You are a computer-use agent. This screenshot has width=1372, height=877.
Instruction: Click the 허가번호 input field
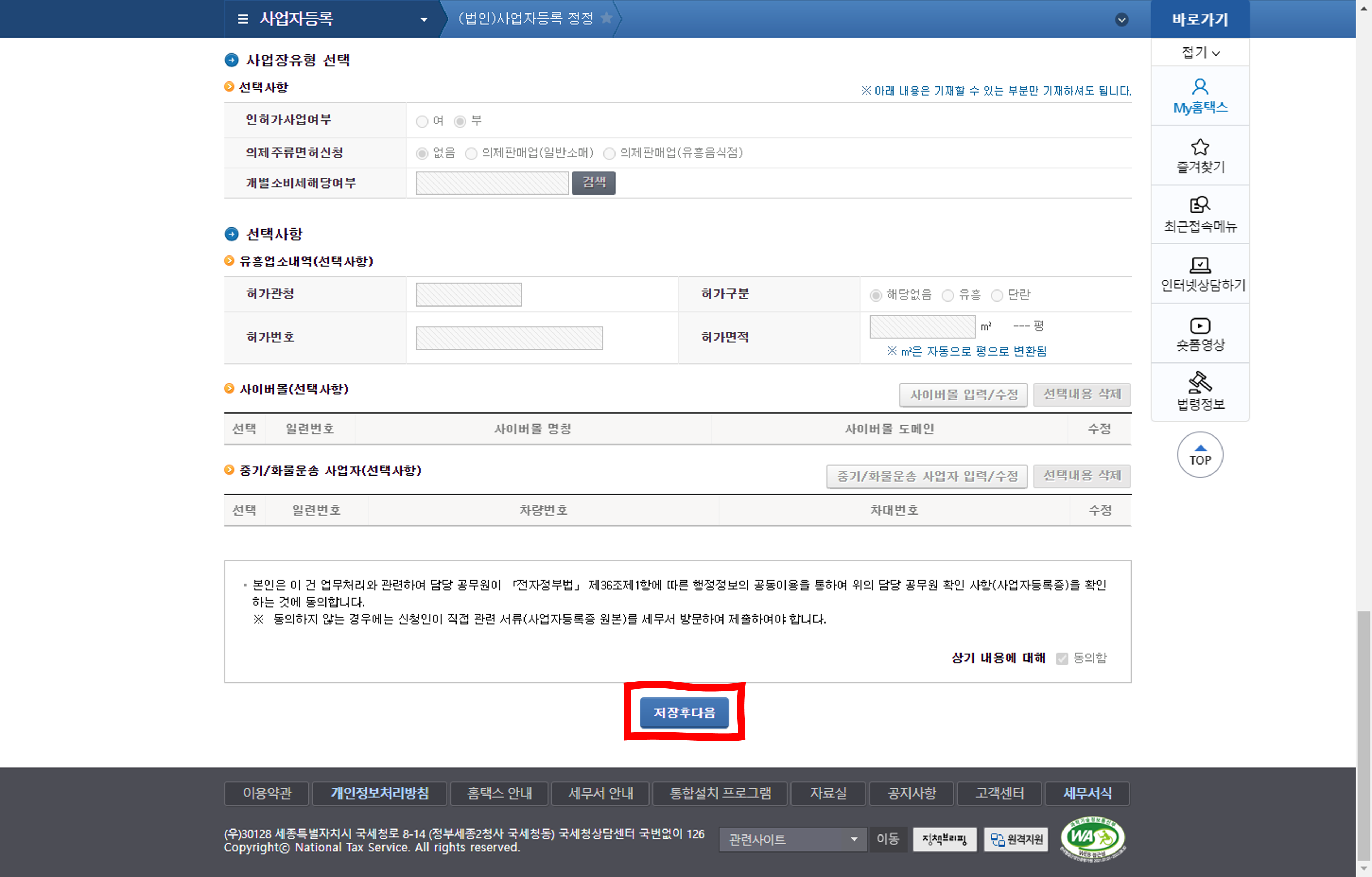click(x=509, y=338)
